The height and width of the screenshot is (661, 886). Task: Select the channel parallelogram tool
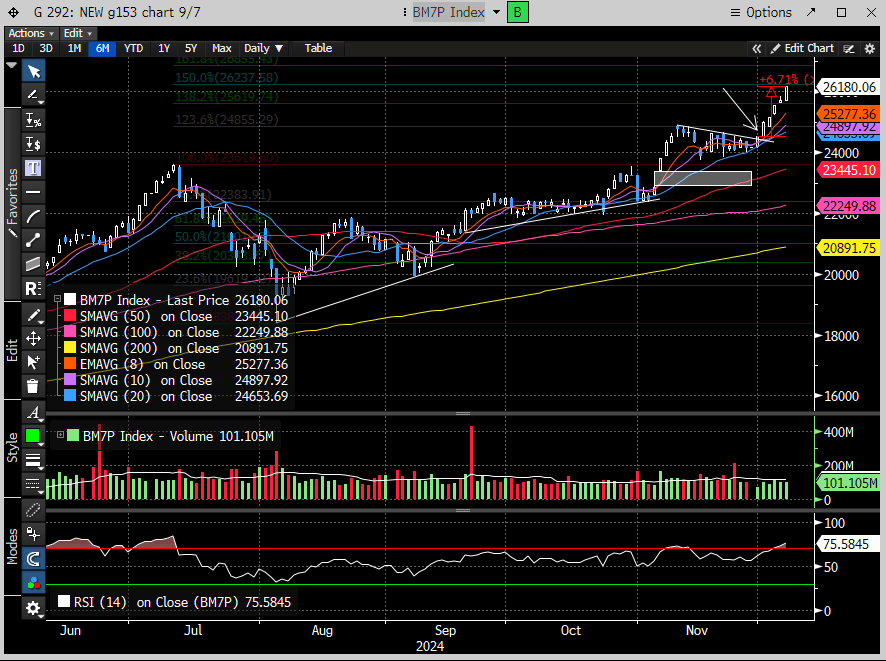[33, 264]
